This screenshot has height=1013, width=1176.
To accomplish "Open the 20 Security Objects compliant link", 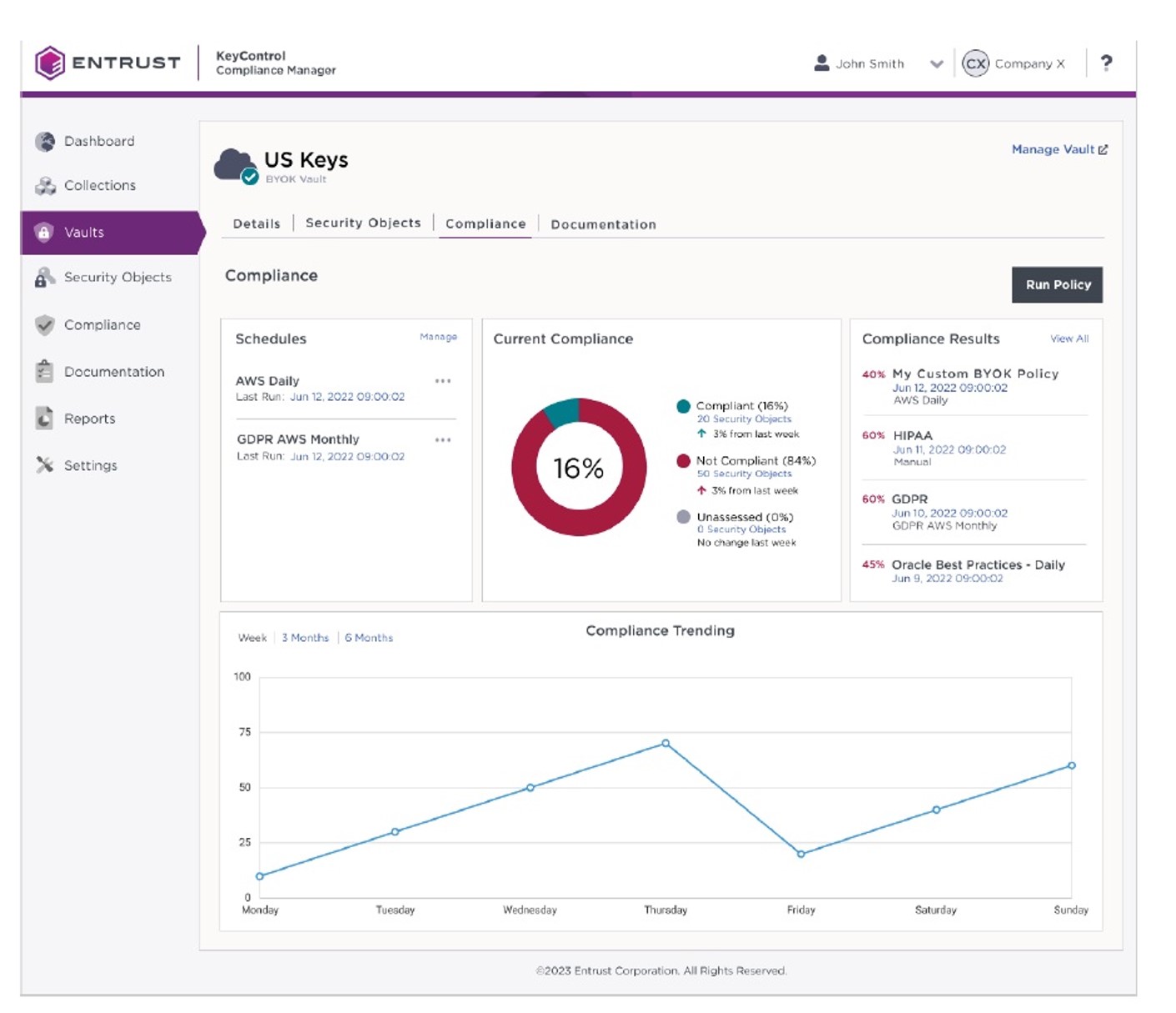I will [744, 419].
